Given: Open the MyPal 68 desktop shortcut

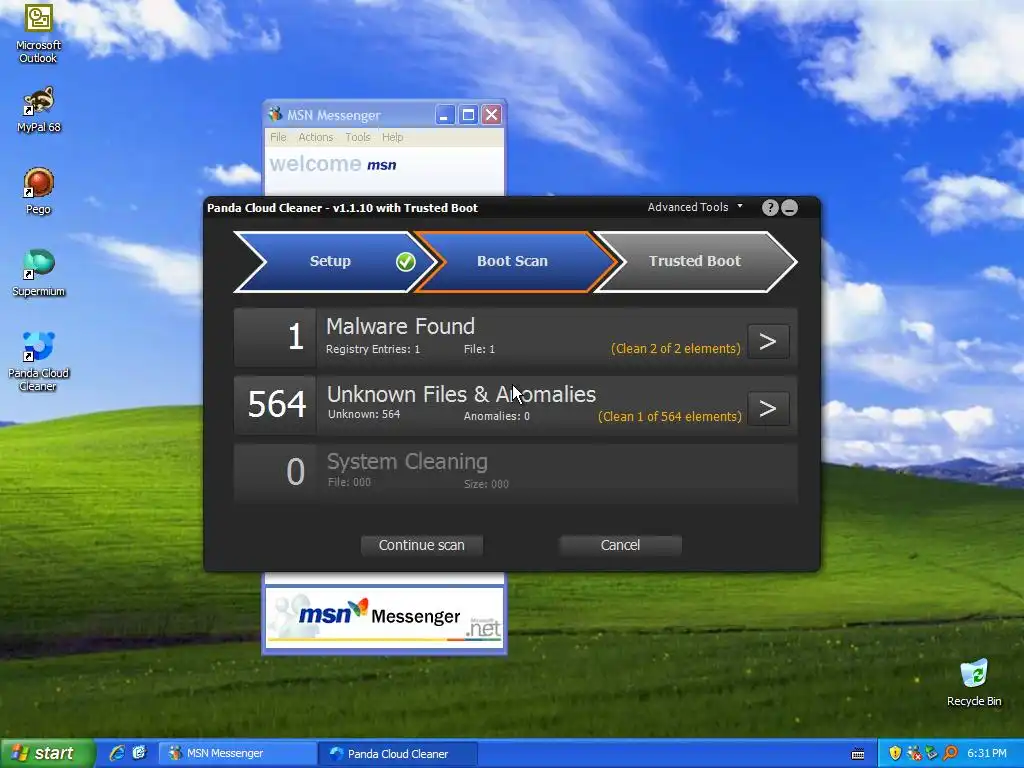Looking at the screenshot, I should 39,109.
